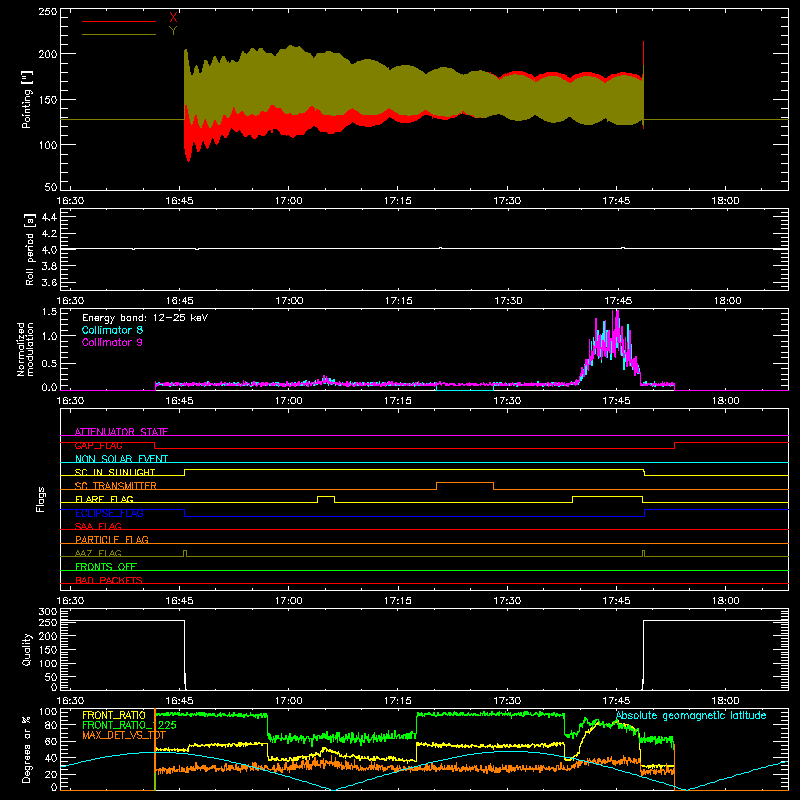Click the FRONTS_OFF flag label

click(x=106, y=566)
